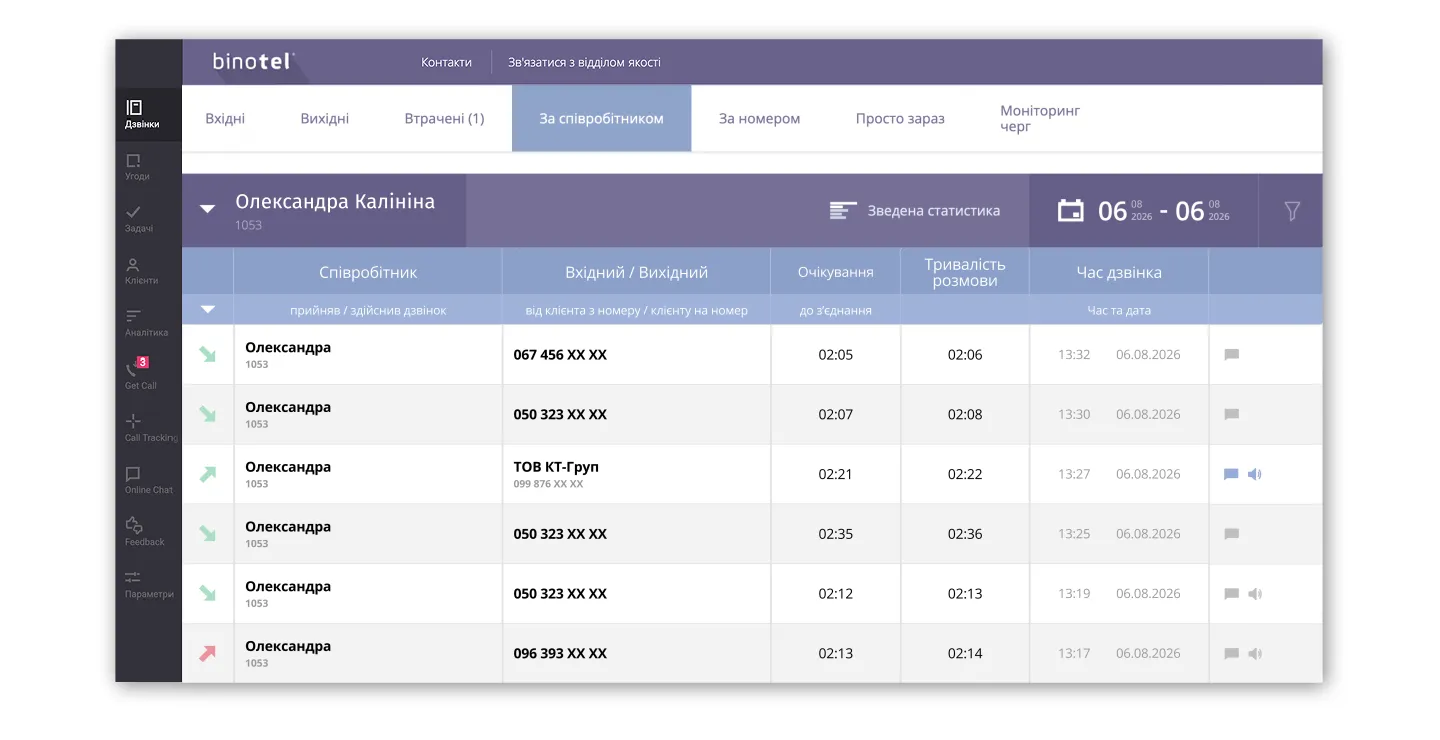Viewport: 1440px width, 740px height.
Task: Open the comment icon for the 13:25 call
Action: [x=1232, y=534]
